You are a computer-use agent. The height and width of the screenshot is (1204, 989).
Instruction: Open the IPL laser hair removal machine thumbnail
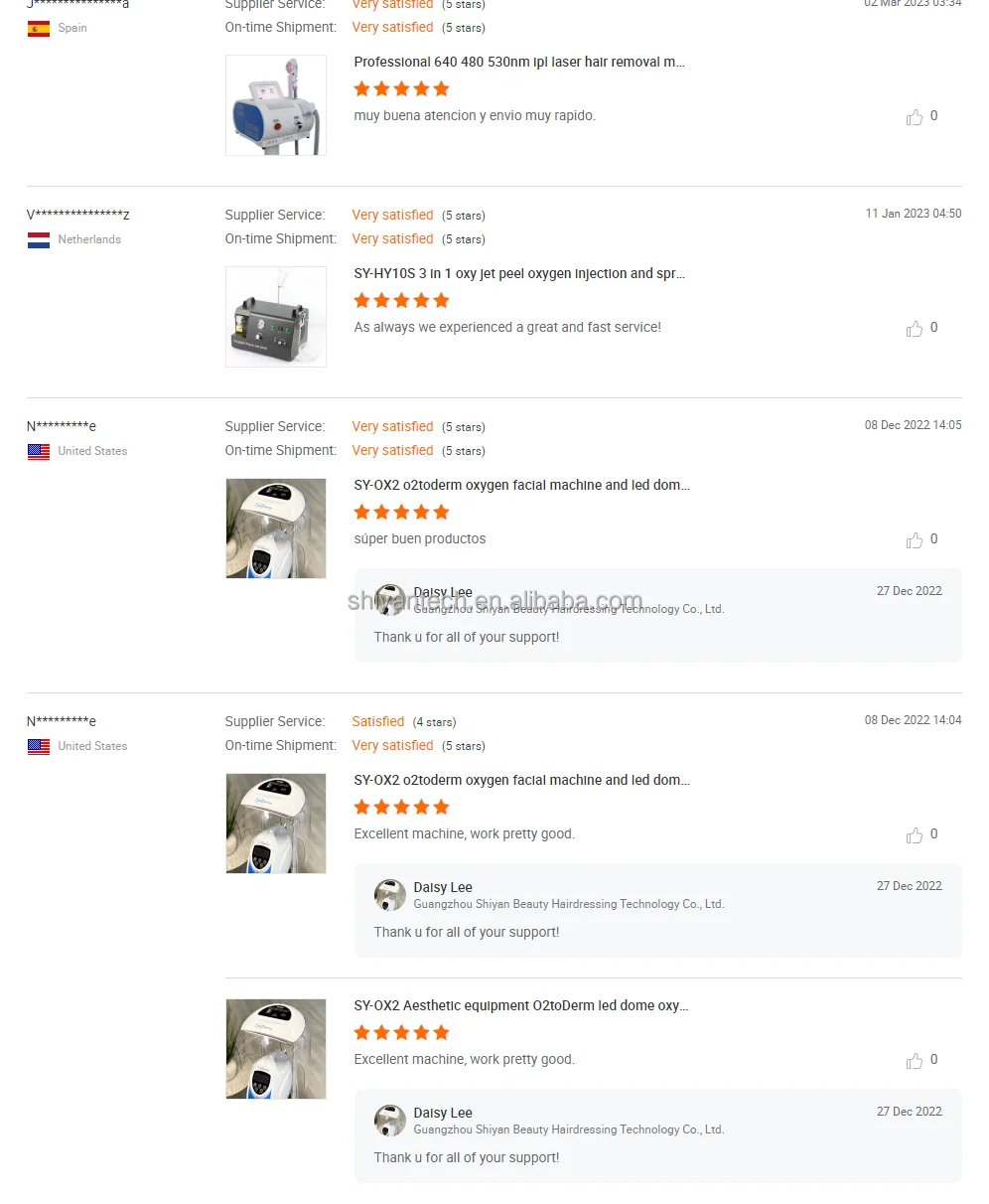click(x=276, y=105)
